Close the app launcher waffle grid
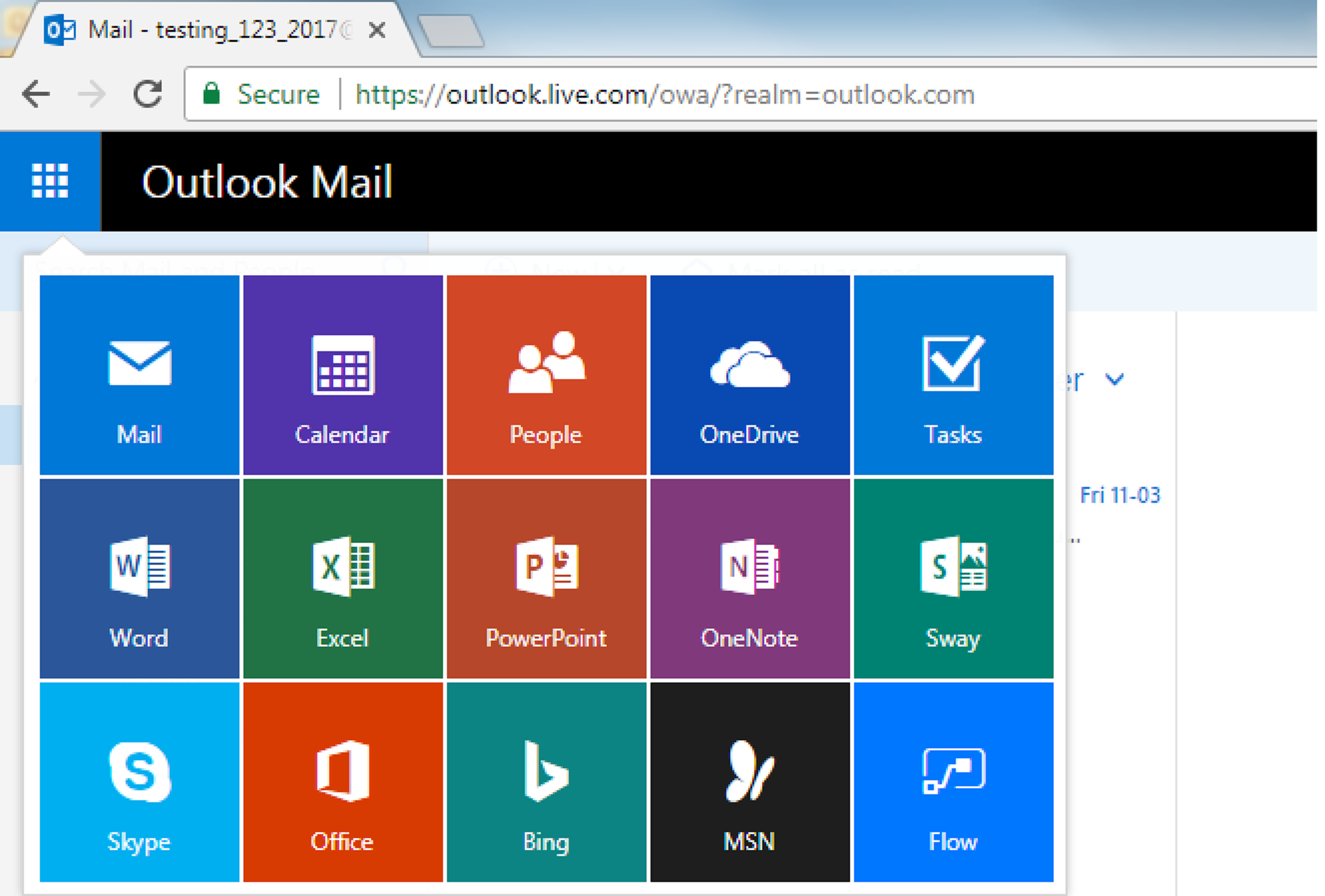1325x896 pixels. click(50, 181)
